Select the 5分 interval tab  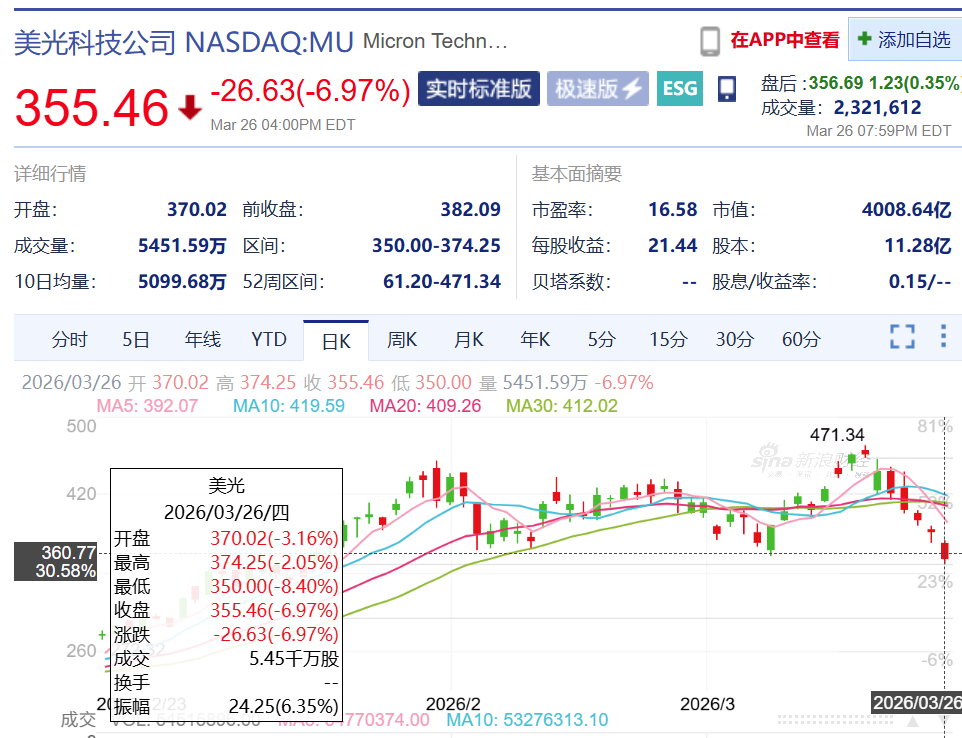click(x=601, y=339)
